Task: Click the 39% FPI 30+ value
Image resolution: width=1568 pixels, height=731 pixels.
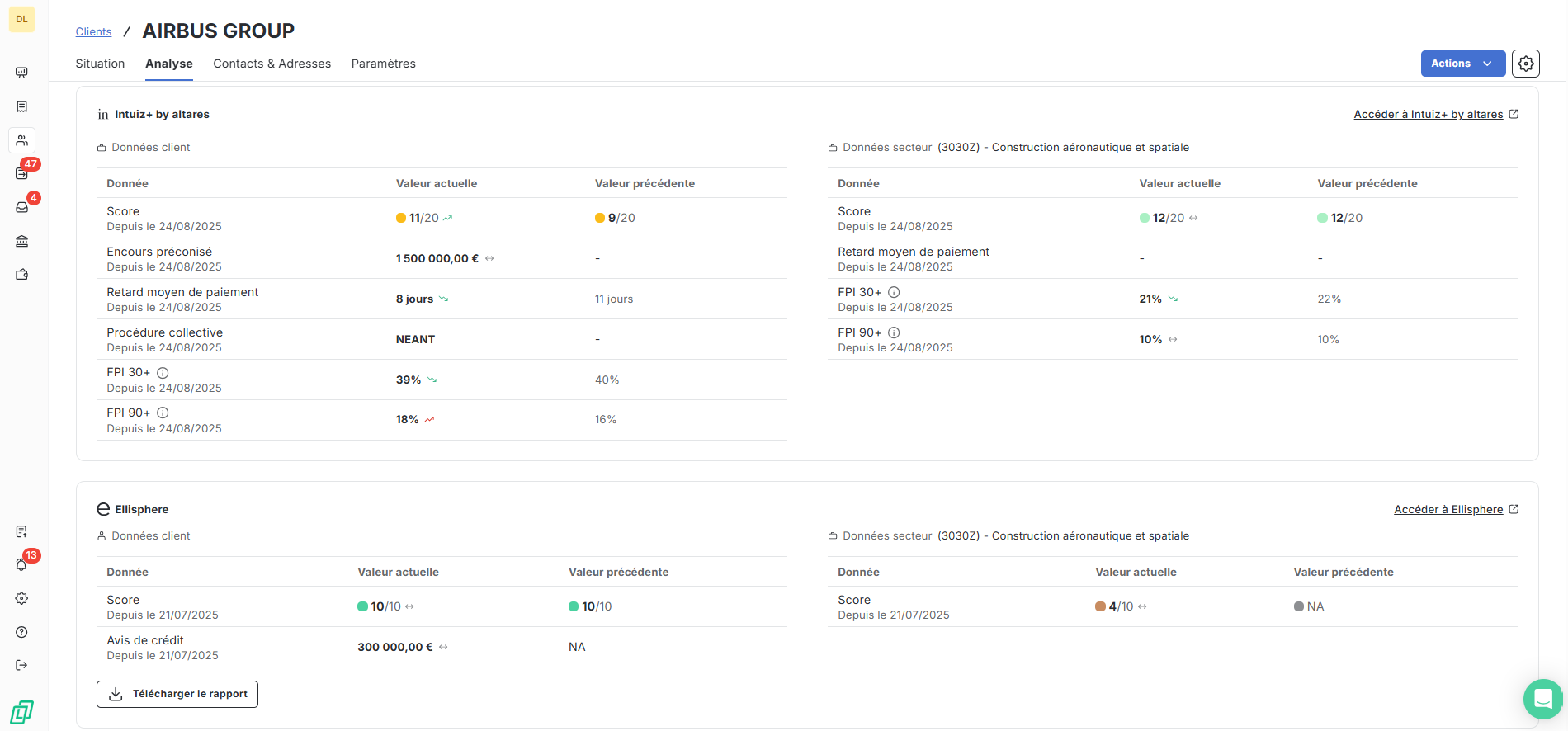Action: [x=409, y=380]
